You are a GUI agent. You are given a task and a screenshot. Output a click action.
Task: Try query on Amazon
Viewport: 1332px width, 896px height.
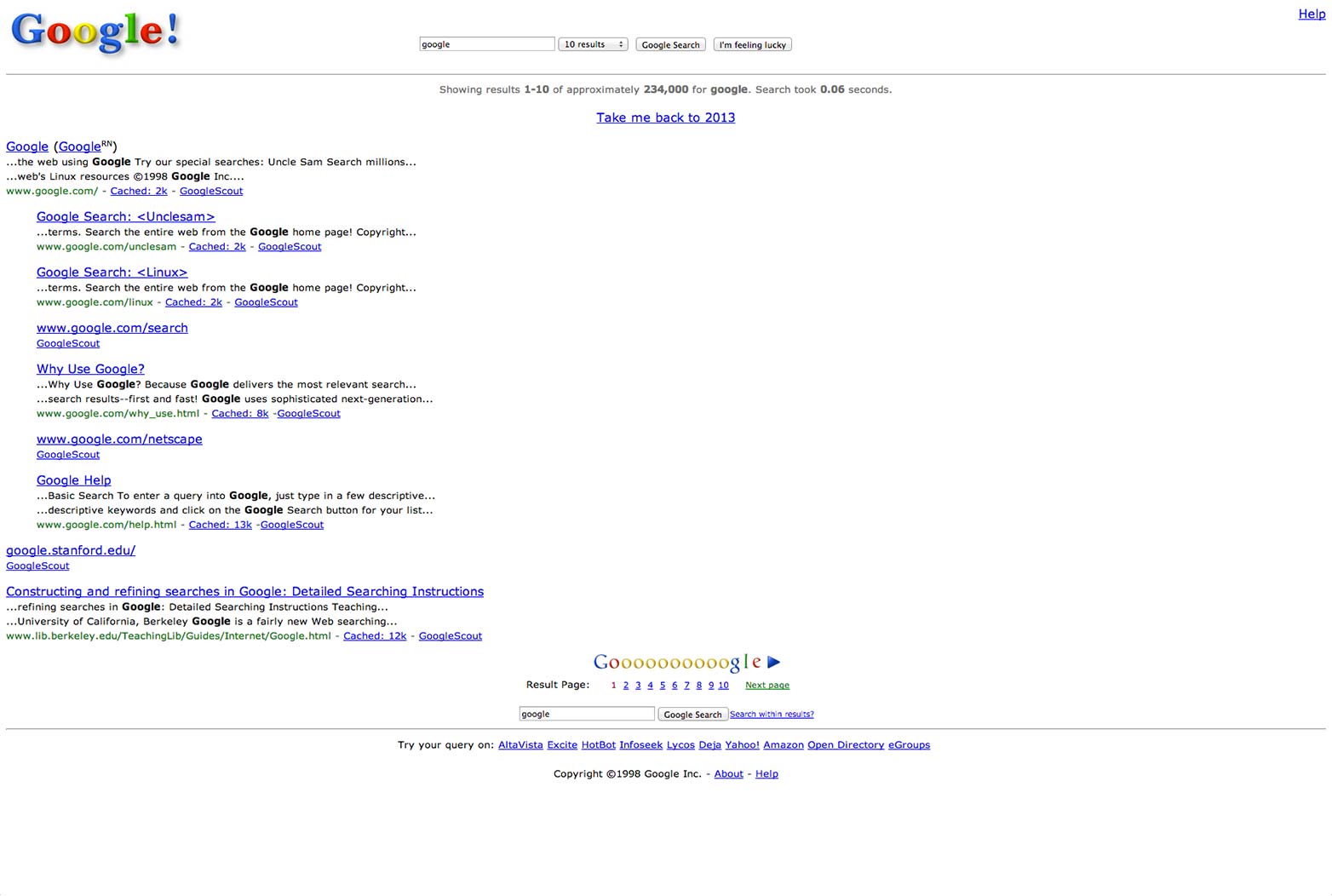point(784,744)
